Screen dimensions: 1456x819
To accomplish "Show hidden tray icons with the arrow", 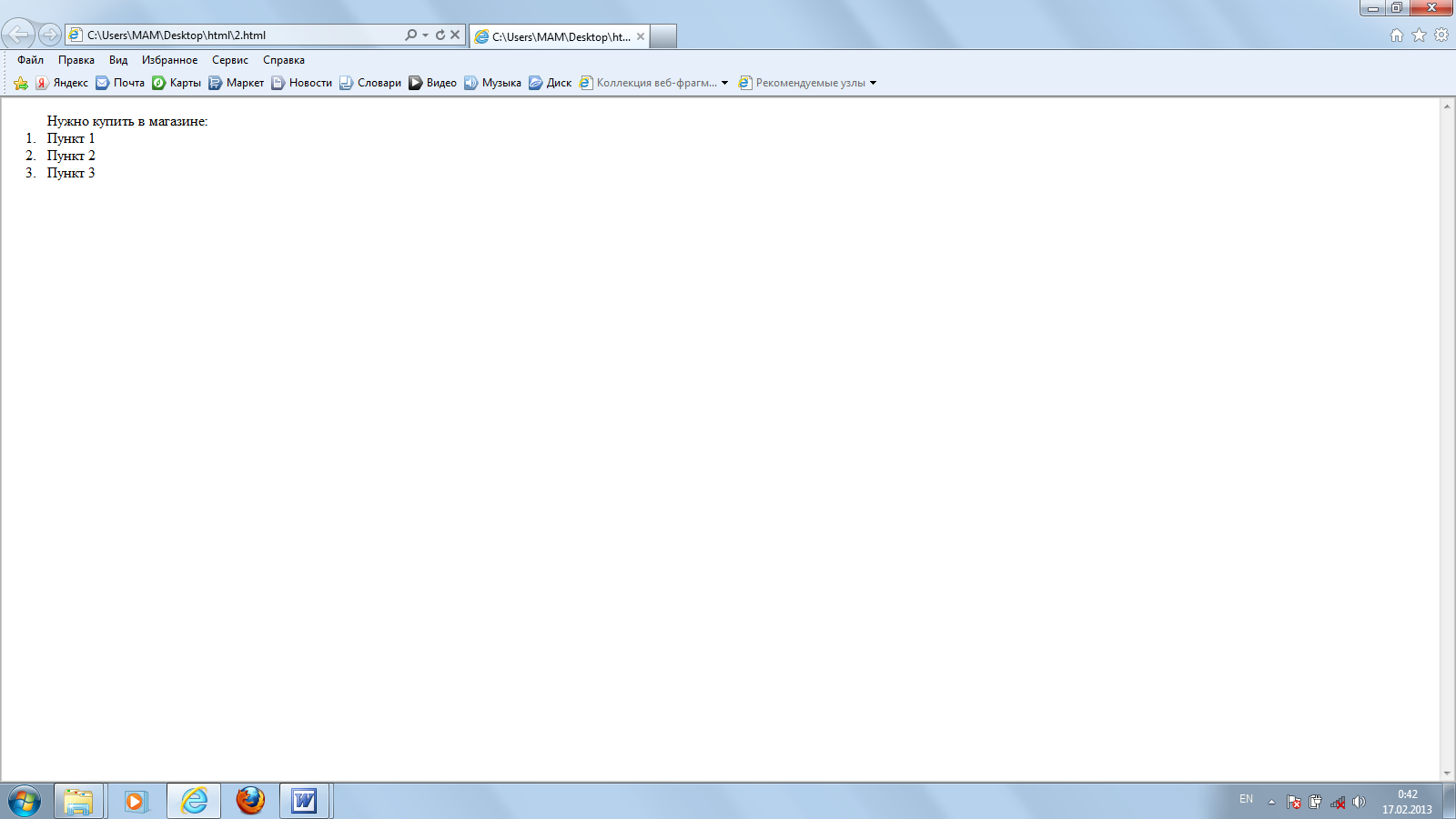I will tap(1271, 802).
